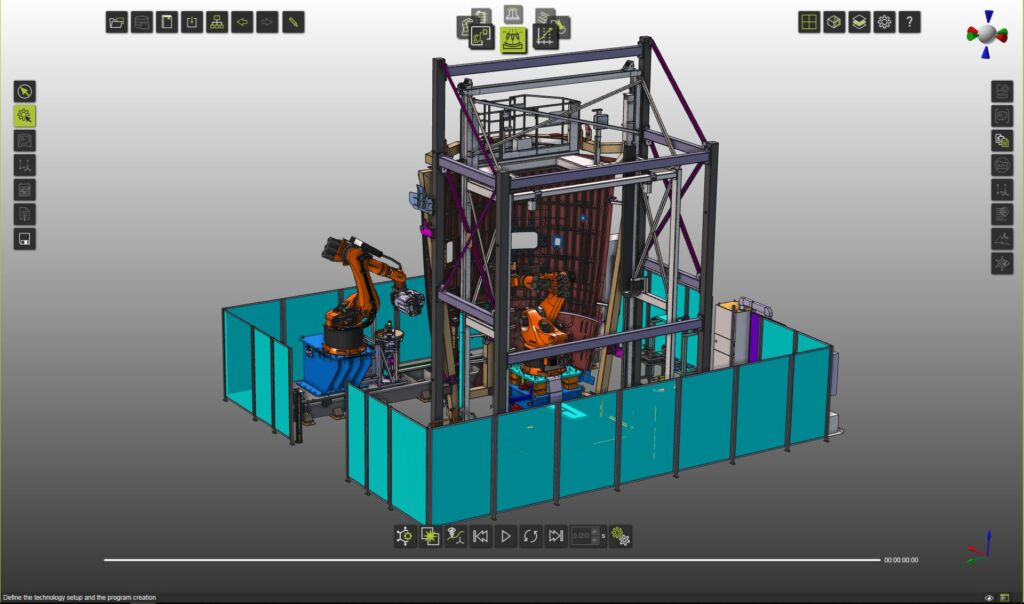The height and width of the screenshot is (604, 1024).
Task: Click the blue axis on the orientation gizmo
Action: click(988, 16)
